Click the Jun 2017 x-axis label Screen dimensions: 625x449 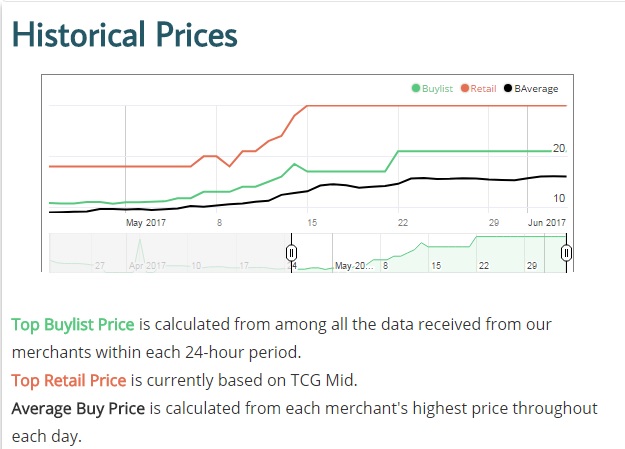547,222
